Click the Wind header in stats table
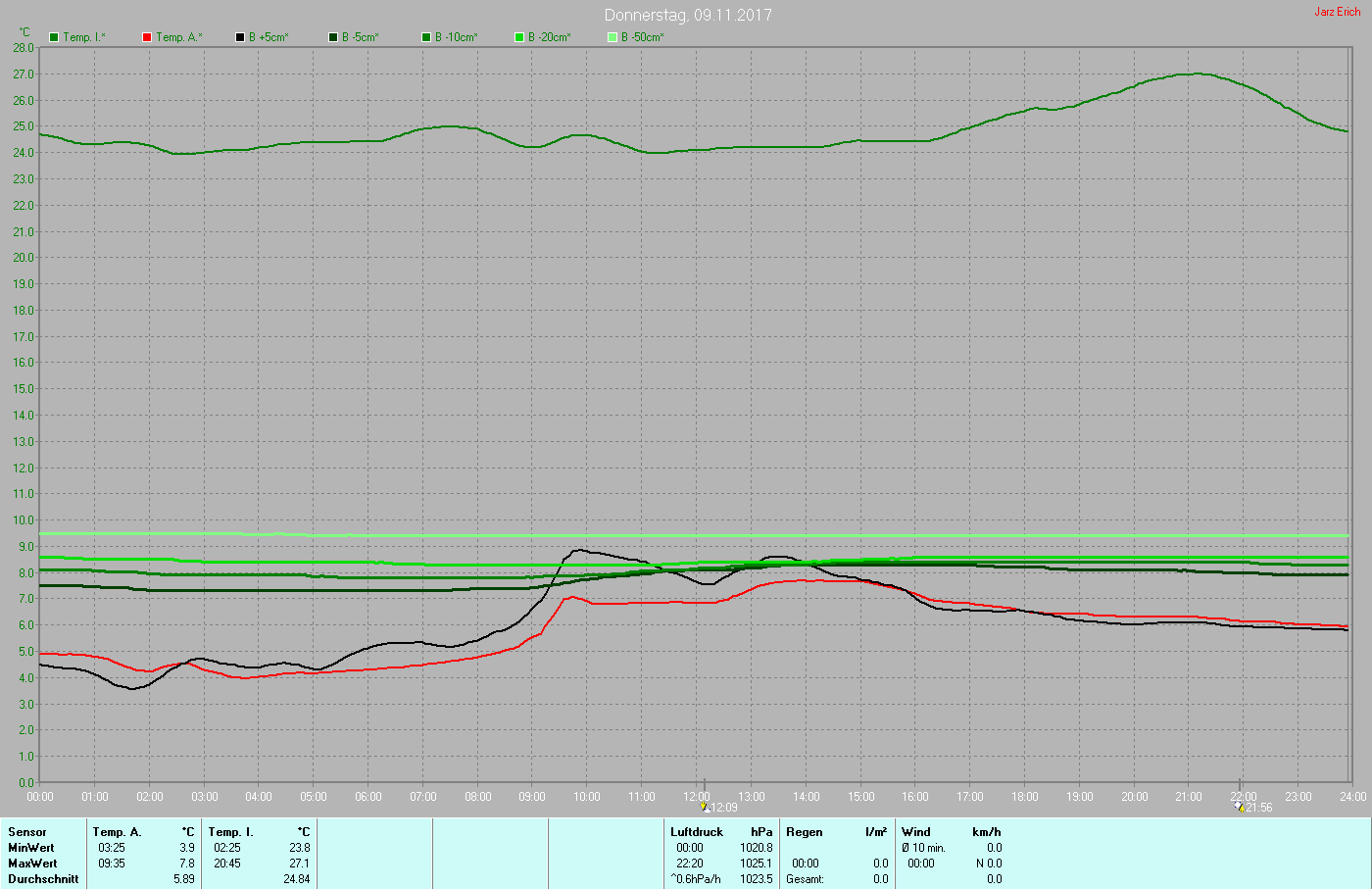Screen dimensions: 1372x889 pos(916,832)
